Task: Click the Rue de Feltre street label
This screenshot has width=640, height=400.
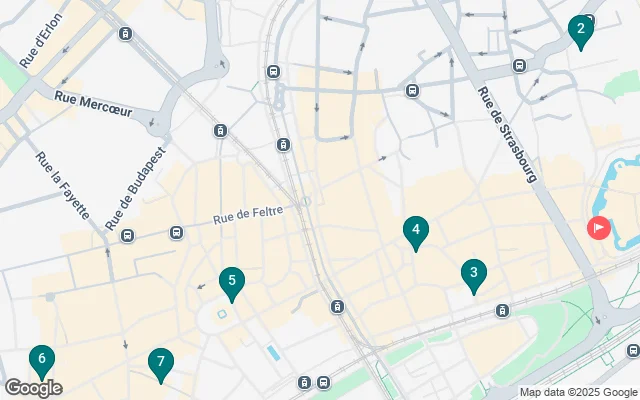Action: (x=248, y=215)
